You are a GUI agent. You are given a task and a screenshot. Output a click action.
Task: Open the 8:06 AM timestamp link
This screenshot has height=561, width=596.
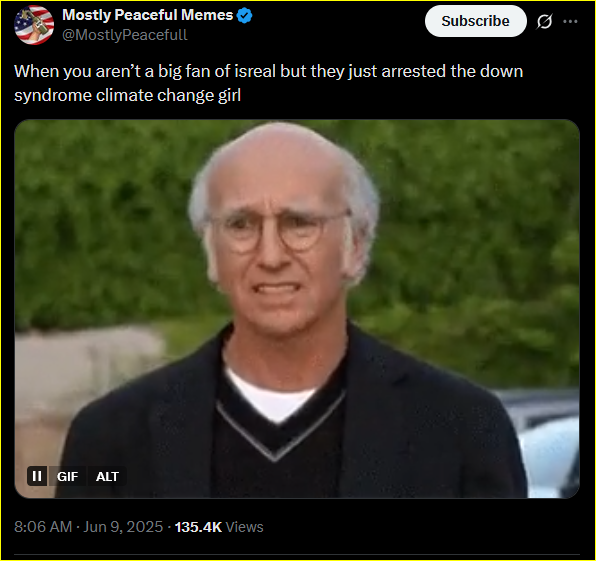click(43, 527)
